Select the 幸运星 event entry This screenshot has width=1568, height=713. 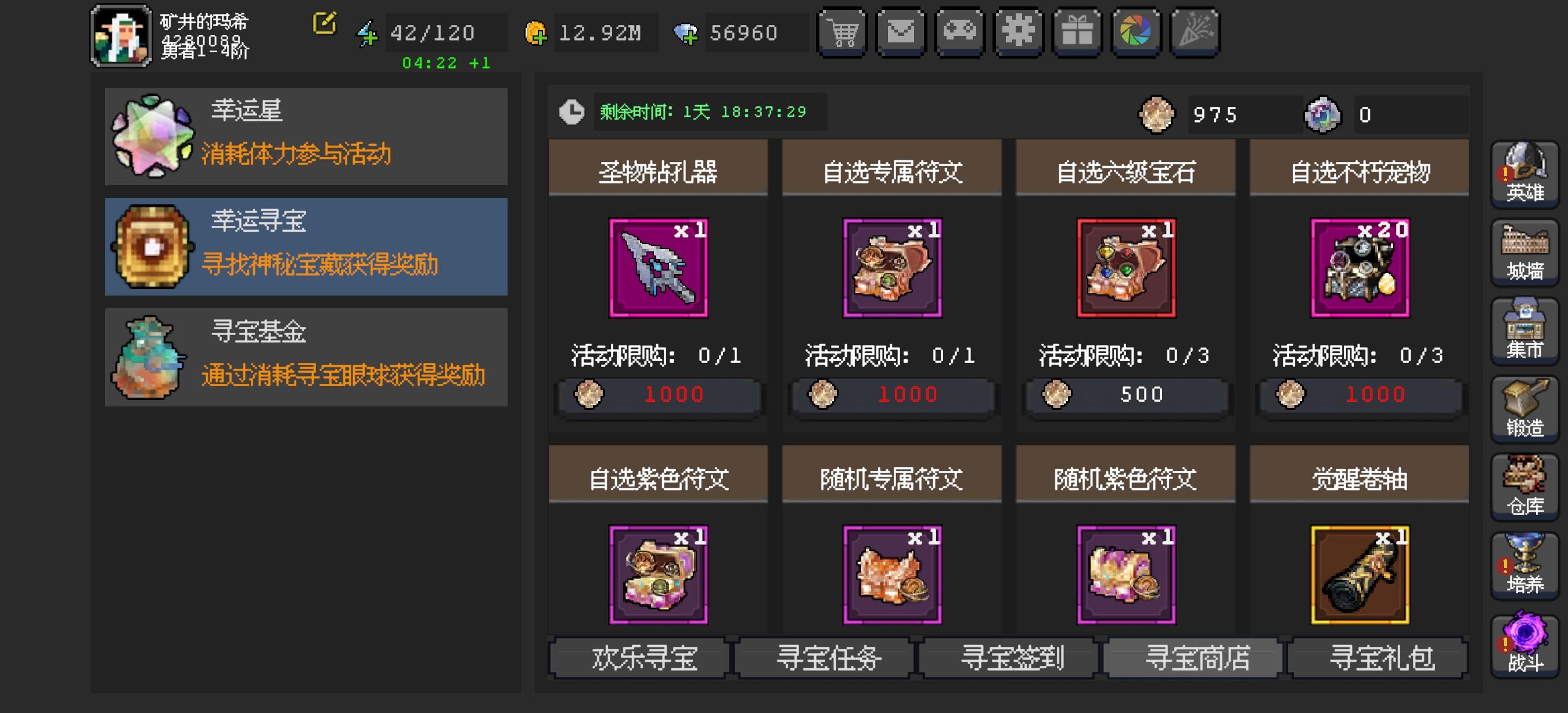coord(306,137)
